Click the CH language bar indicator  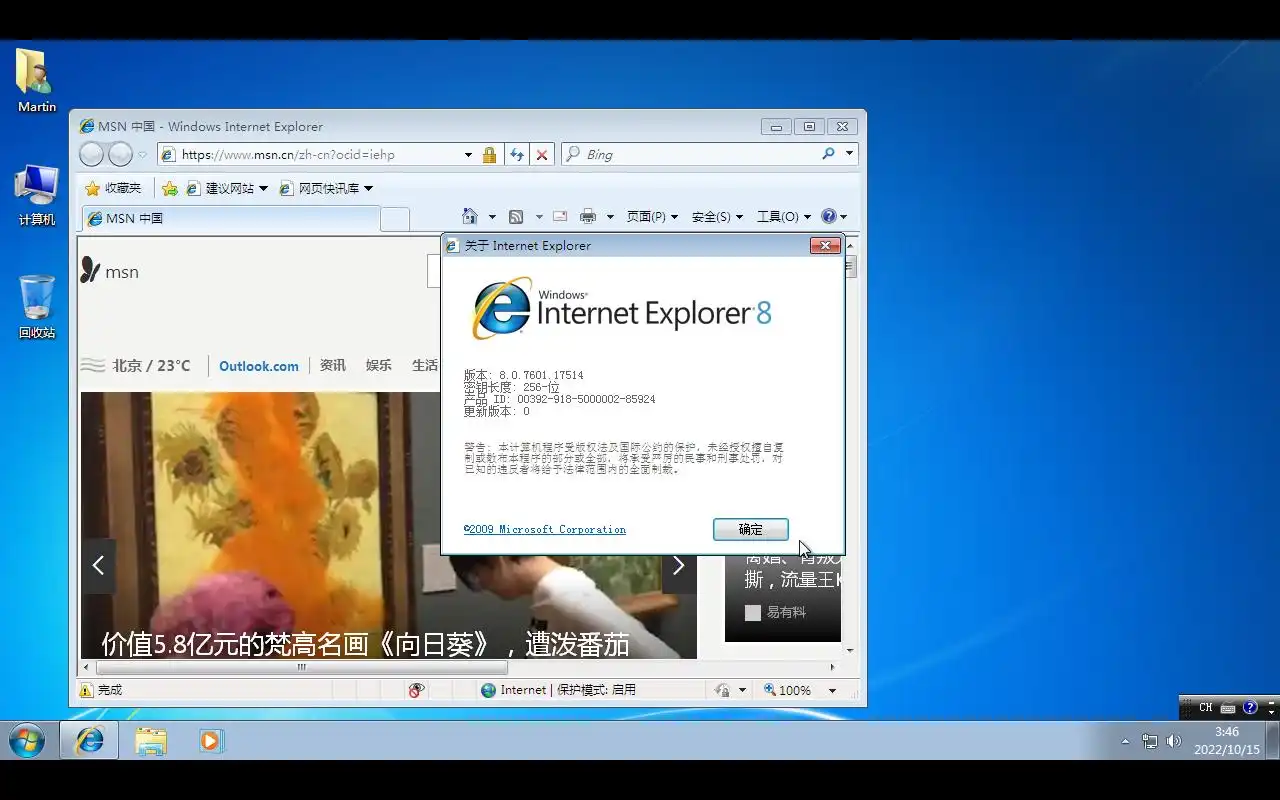point(1206,707)
